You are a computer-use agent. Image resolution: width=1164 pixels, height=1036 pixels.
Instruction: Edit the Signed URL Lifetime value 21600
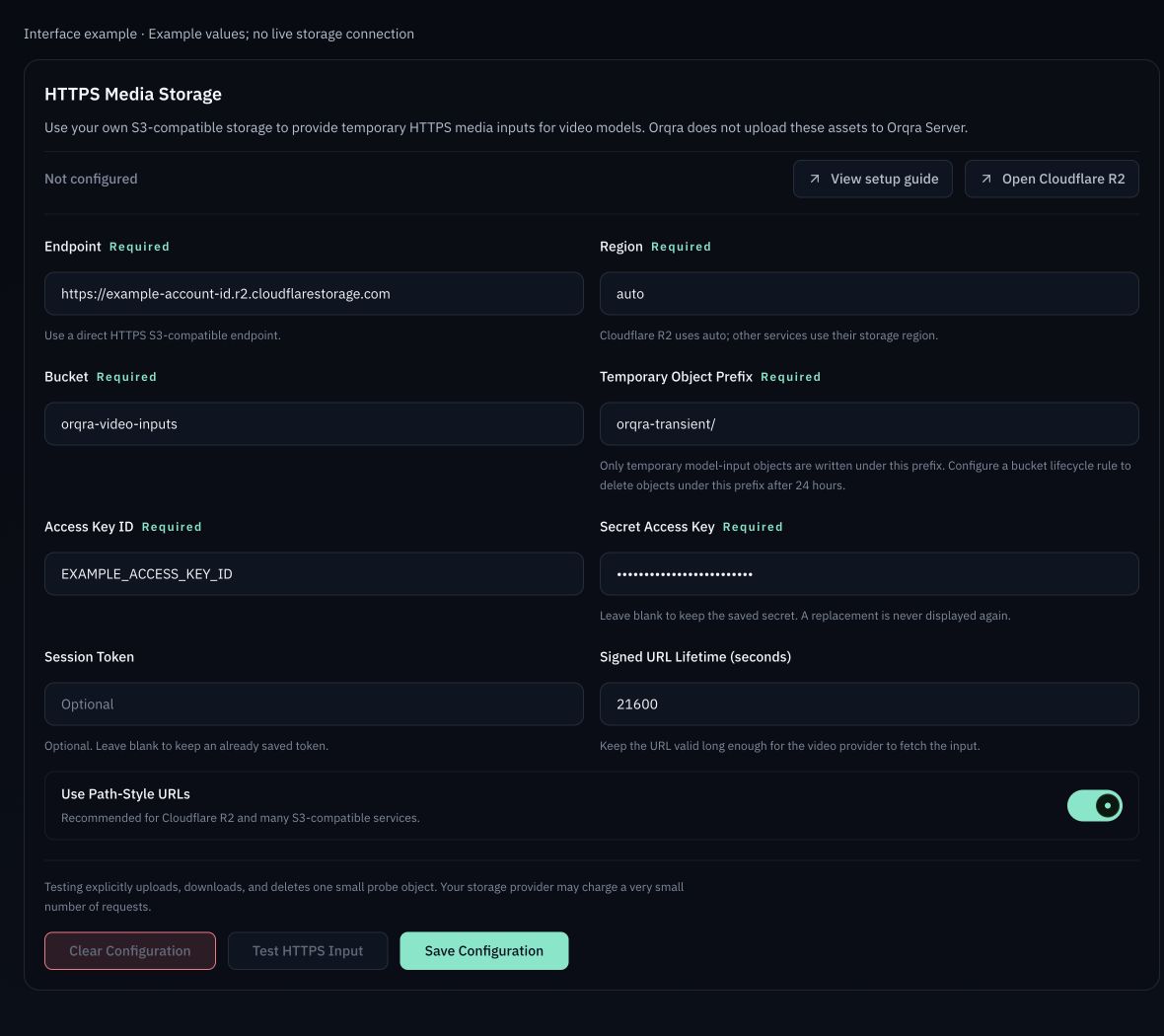click(x=869, y=704)
